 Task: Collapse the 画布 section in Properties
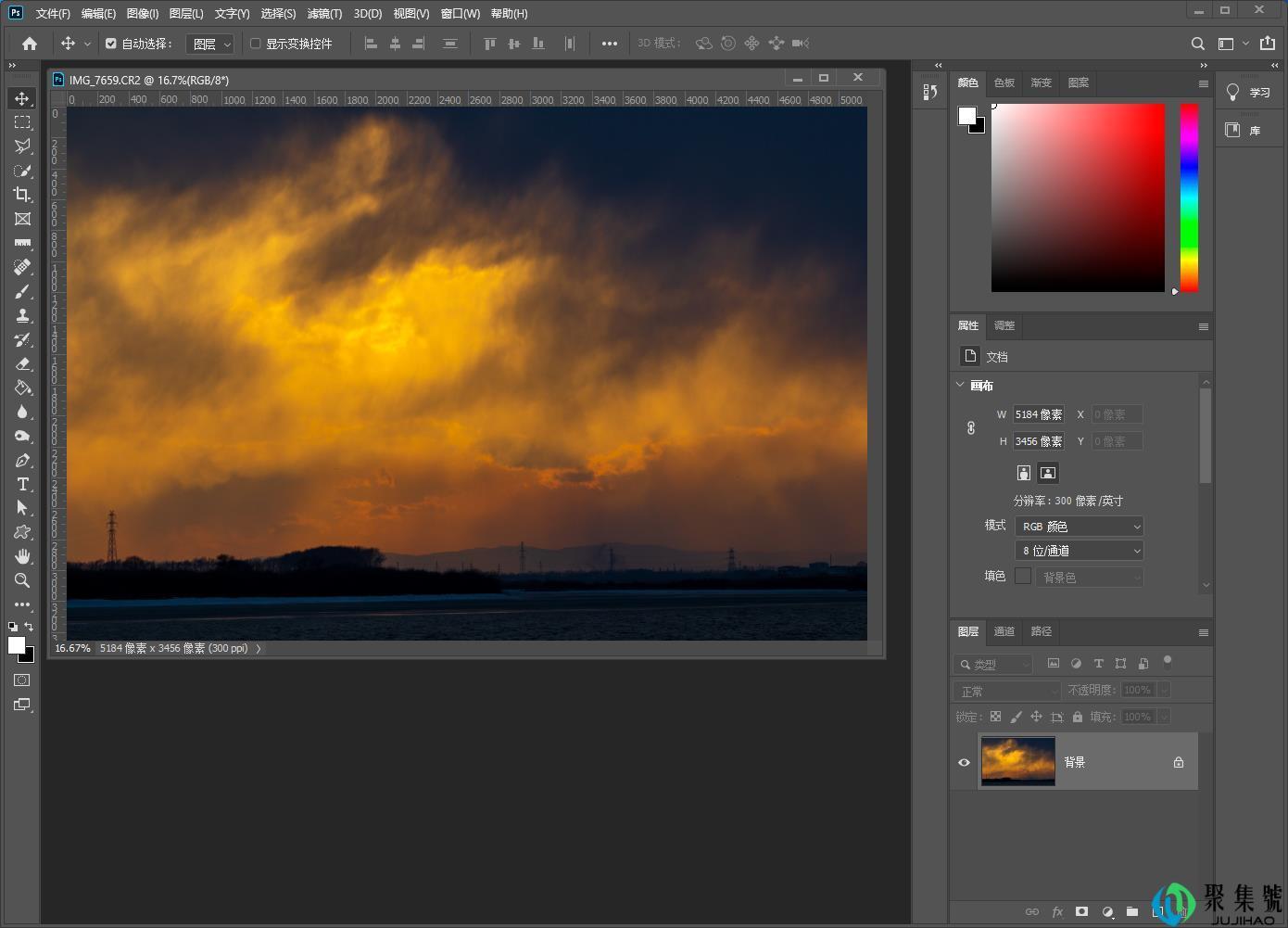(961, 385)
